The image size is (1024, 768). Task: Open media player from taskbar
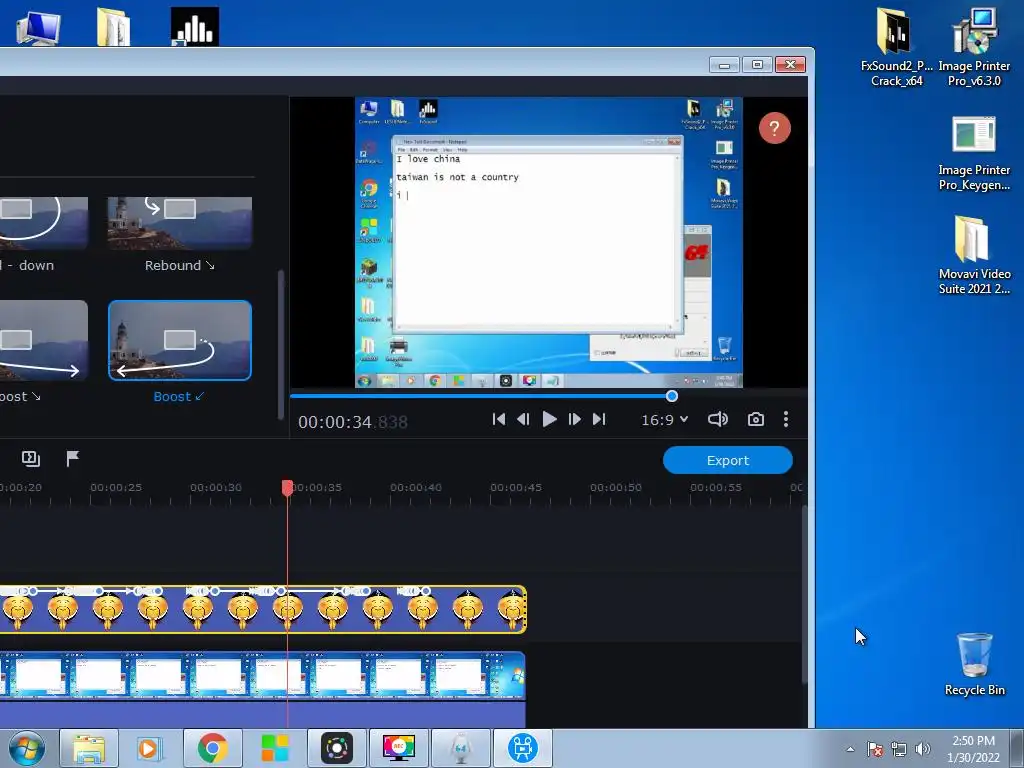click(150, 748)
